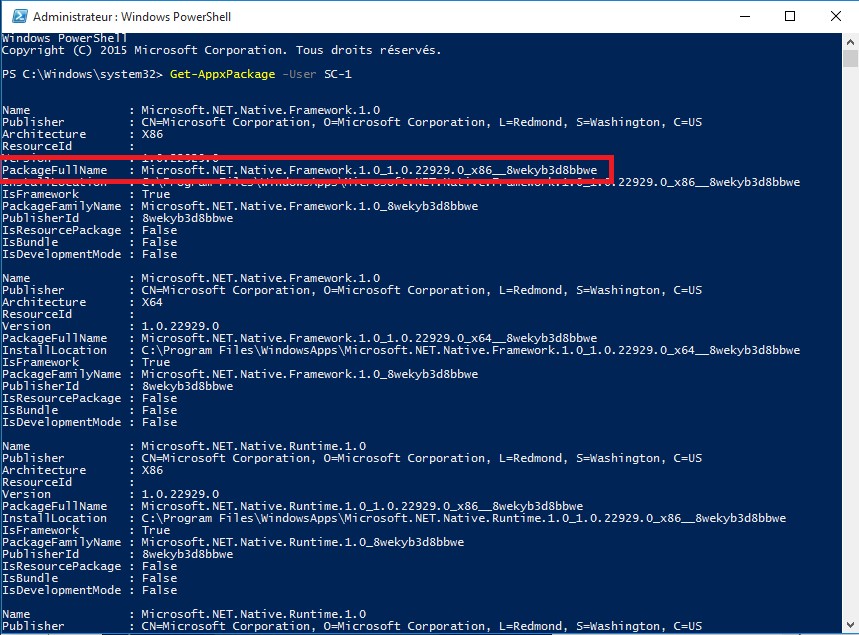Minimize the PowerShell window
The width and height of the screenshot is (859, 635).
[x=743, y=17]
